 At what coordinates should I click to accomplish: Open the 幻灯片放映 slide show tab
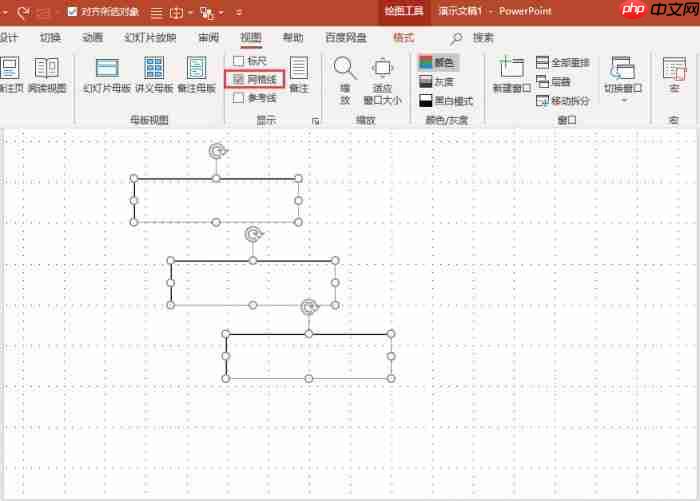(x=150, y=38)
